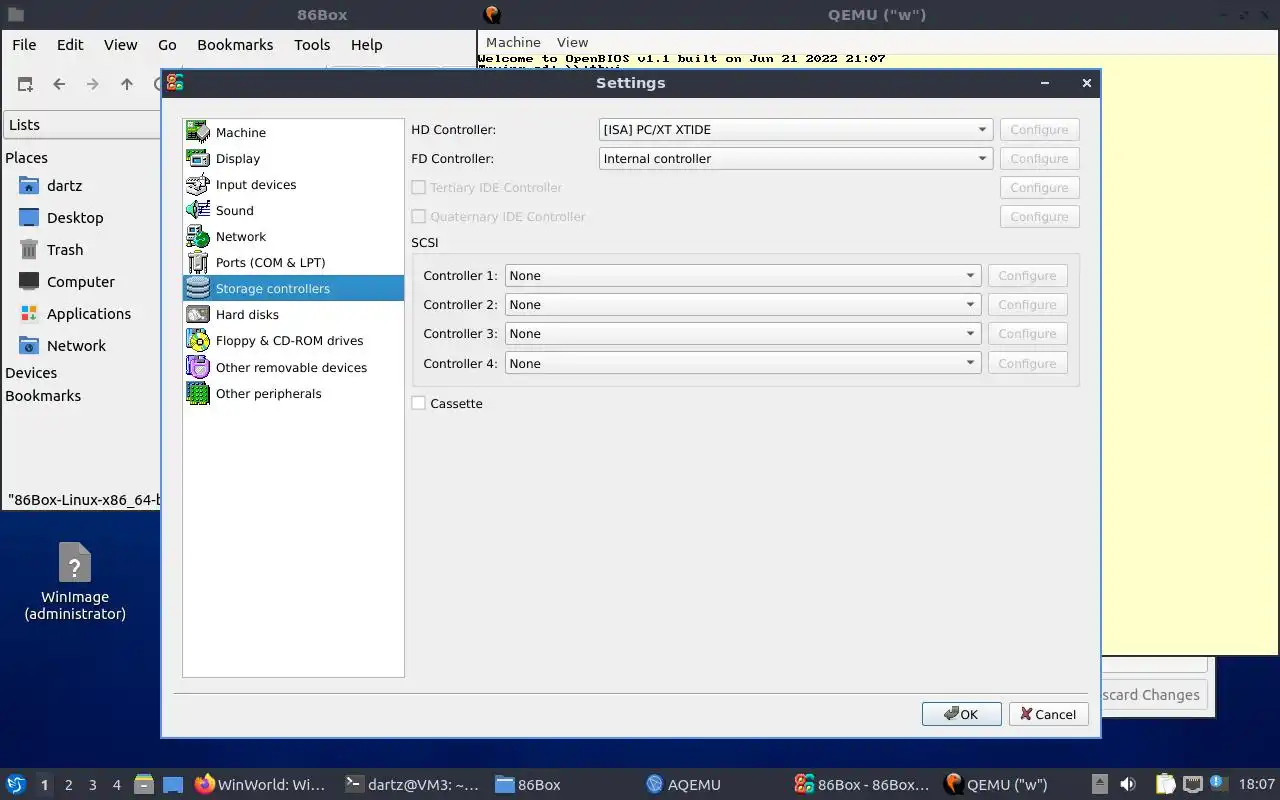Image resolution: width=1280 pixels, height=800 pixels.
Task: Go back in the file manager toolbar
Action: [59, 84]
